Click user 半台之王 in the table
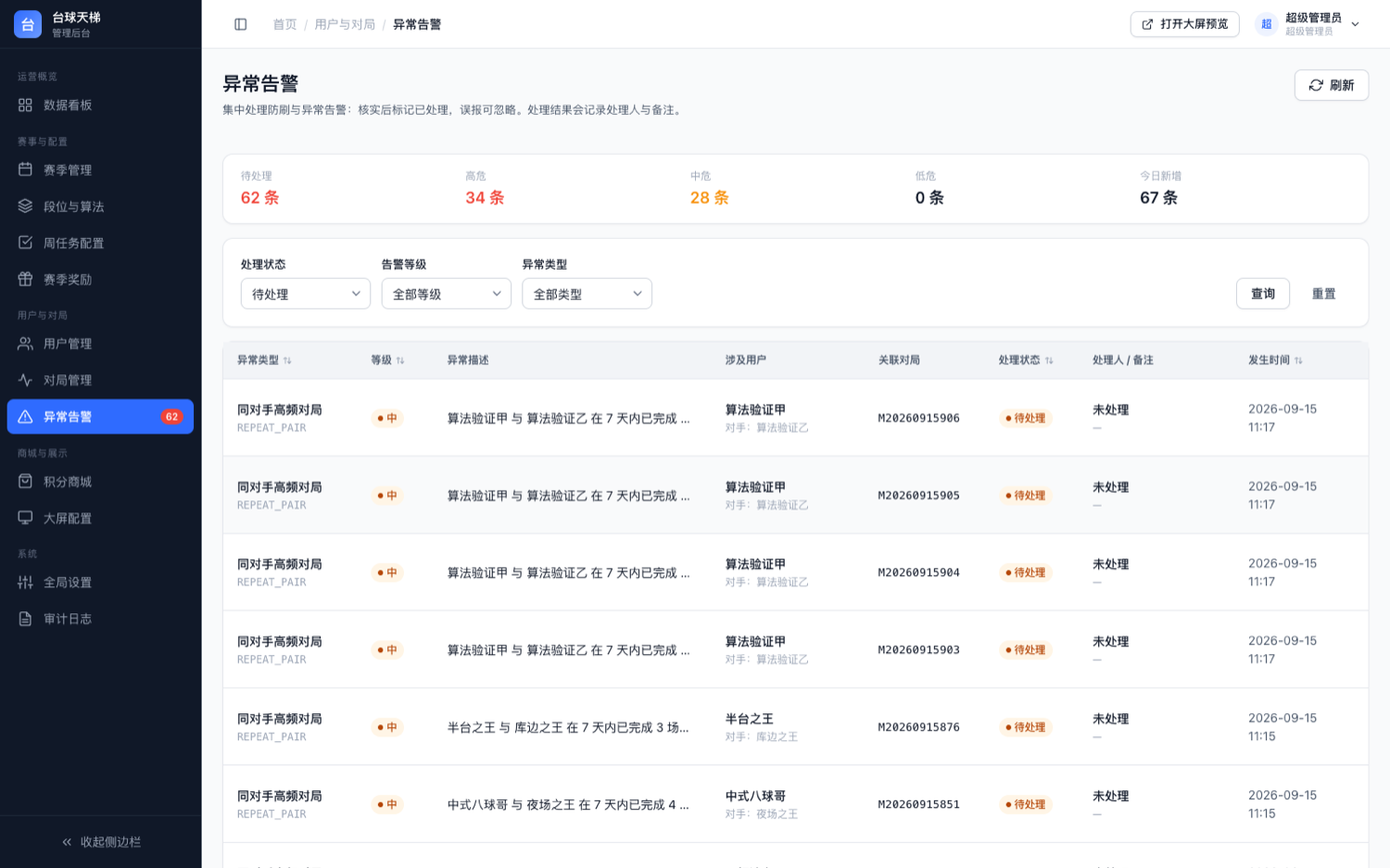The width and height of the screenshot is (1390, 868). pyautogui.click(x=749, y=719)
